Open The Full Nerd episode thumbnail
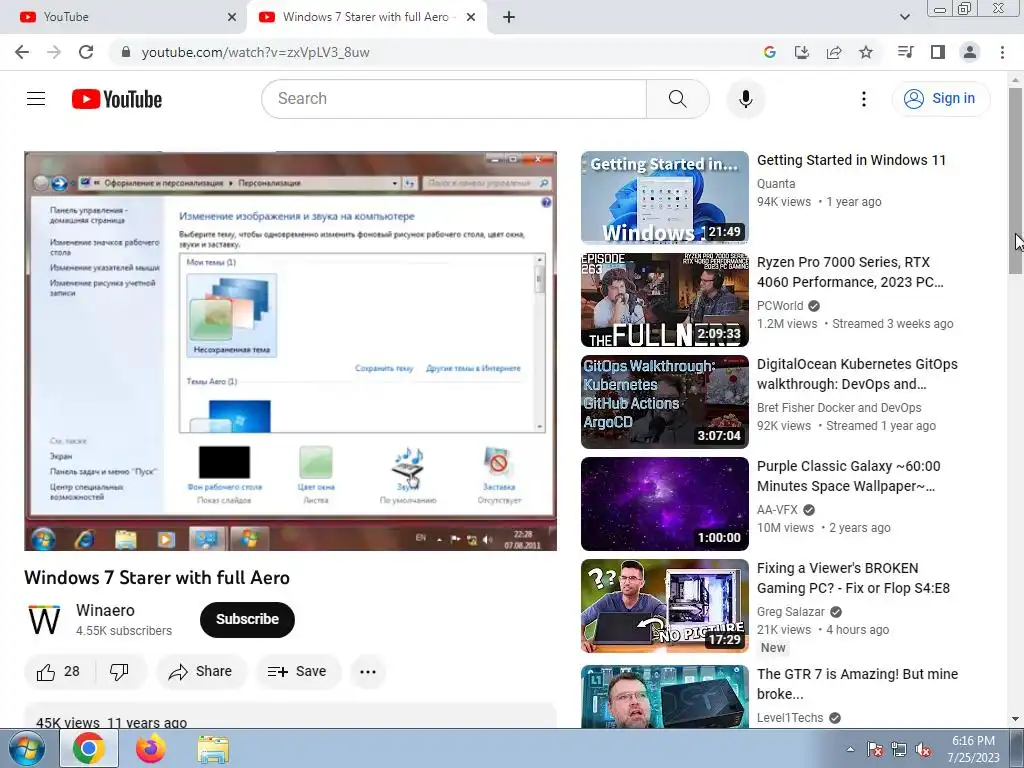Screen dimensions: 1024x768 (665, 300)
